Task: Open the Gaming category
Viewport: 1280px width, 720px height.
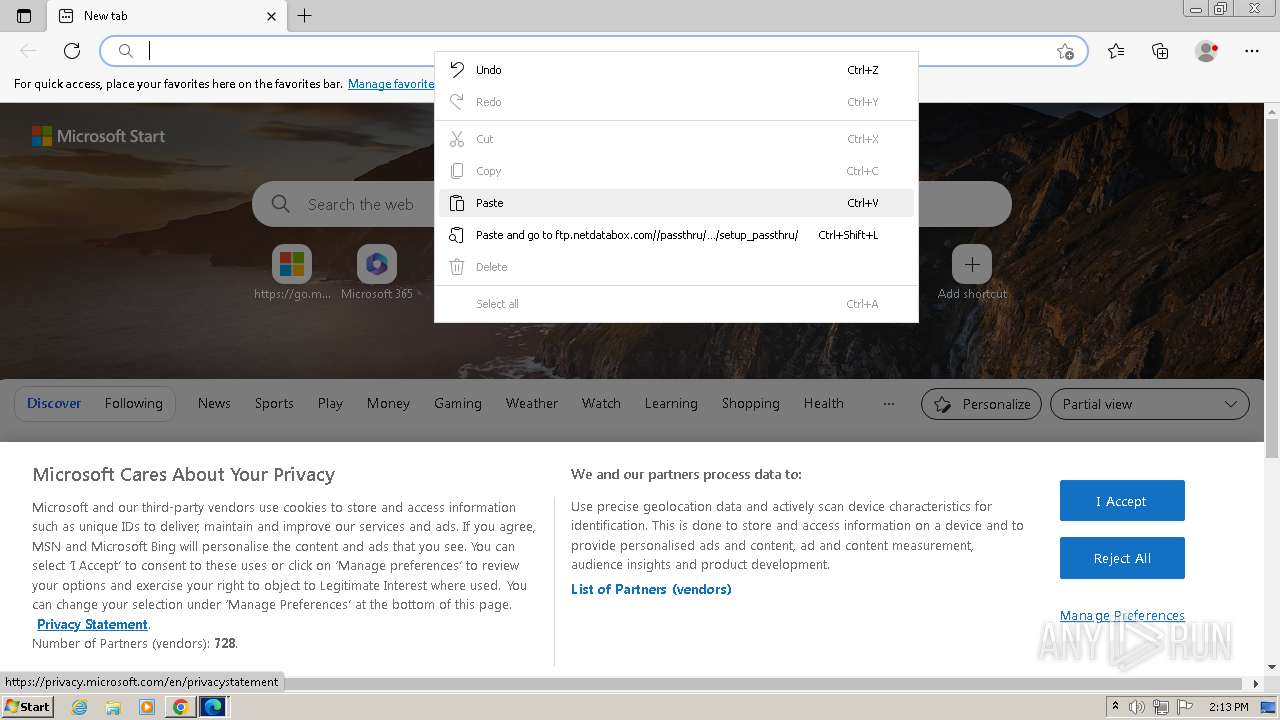Action: coord(458,404)
